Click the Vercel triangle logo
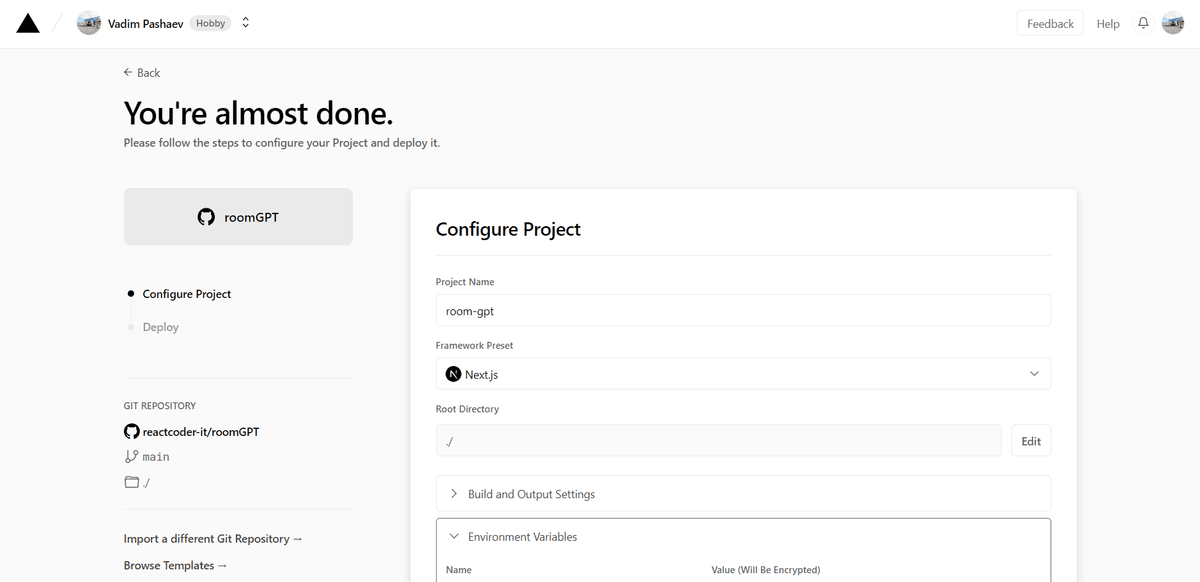 click(x=28, y=24)
